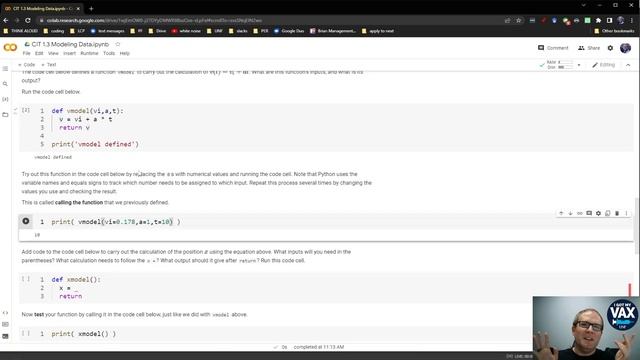The image size is (640, 360).
Task: Click the page vertical scrollbar
Action: click(x=636, y=225)
